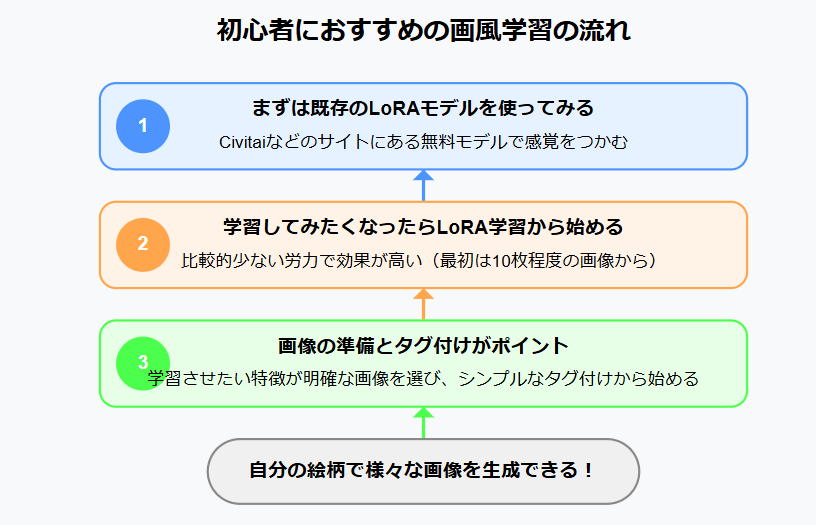Click the blue circle numbered 1
The image size is (816, 525).
[x=143, y=126]
